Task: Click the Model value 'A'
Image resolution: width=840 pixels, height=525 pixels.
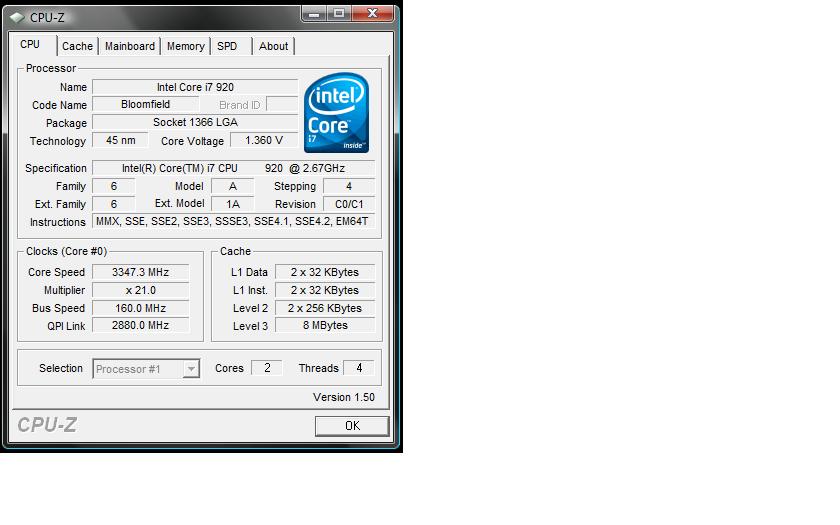Action: pyautogui.click(x=232, y=186)
